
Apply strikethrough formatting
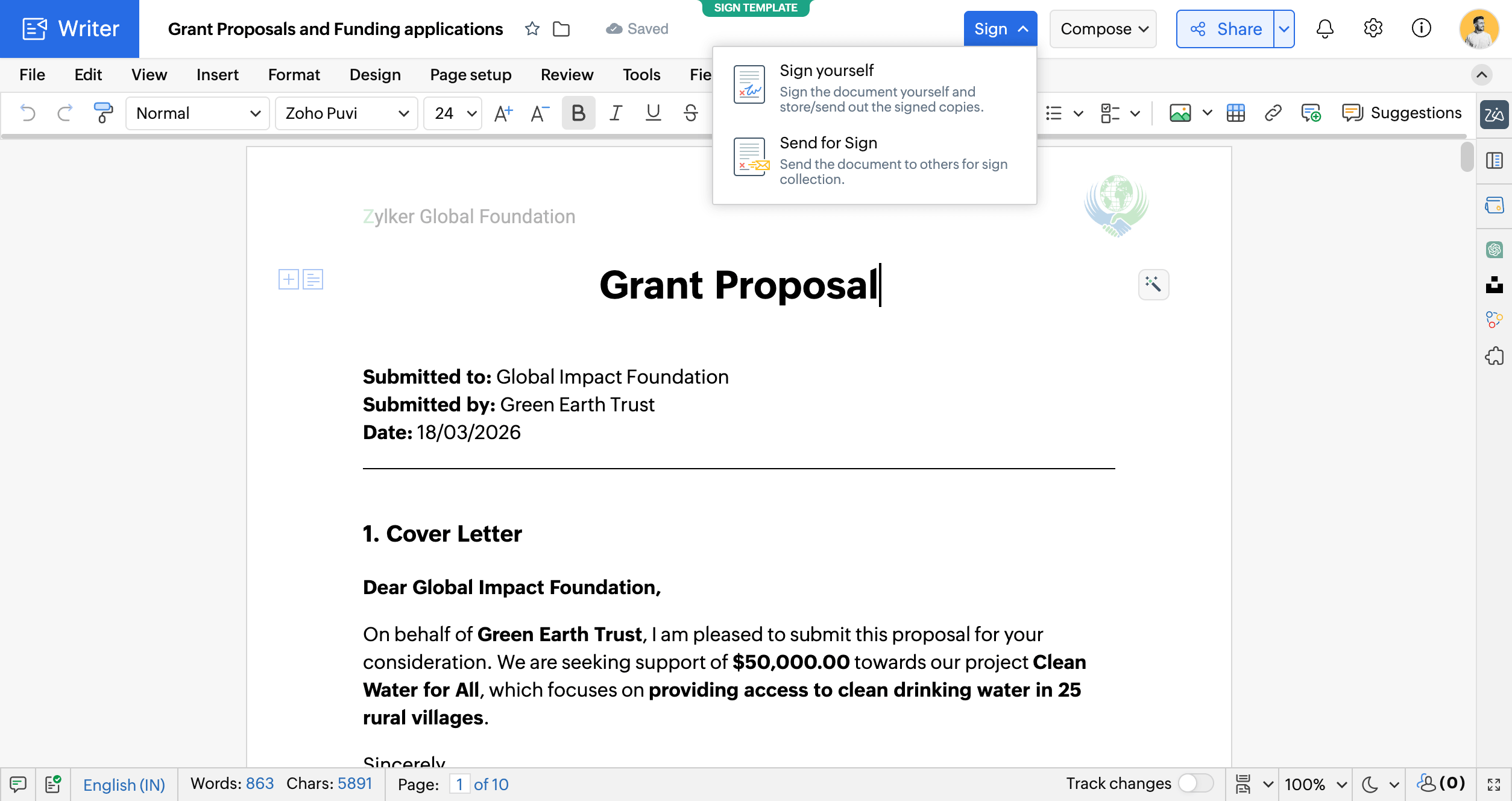(691, 113)
